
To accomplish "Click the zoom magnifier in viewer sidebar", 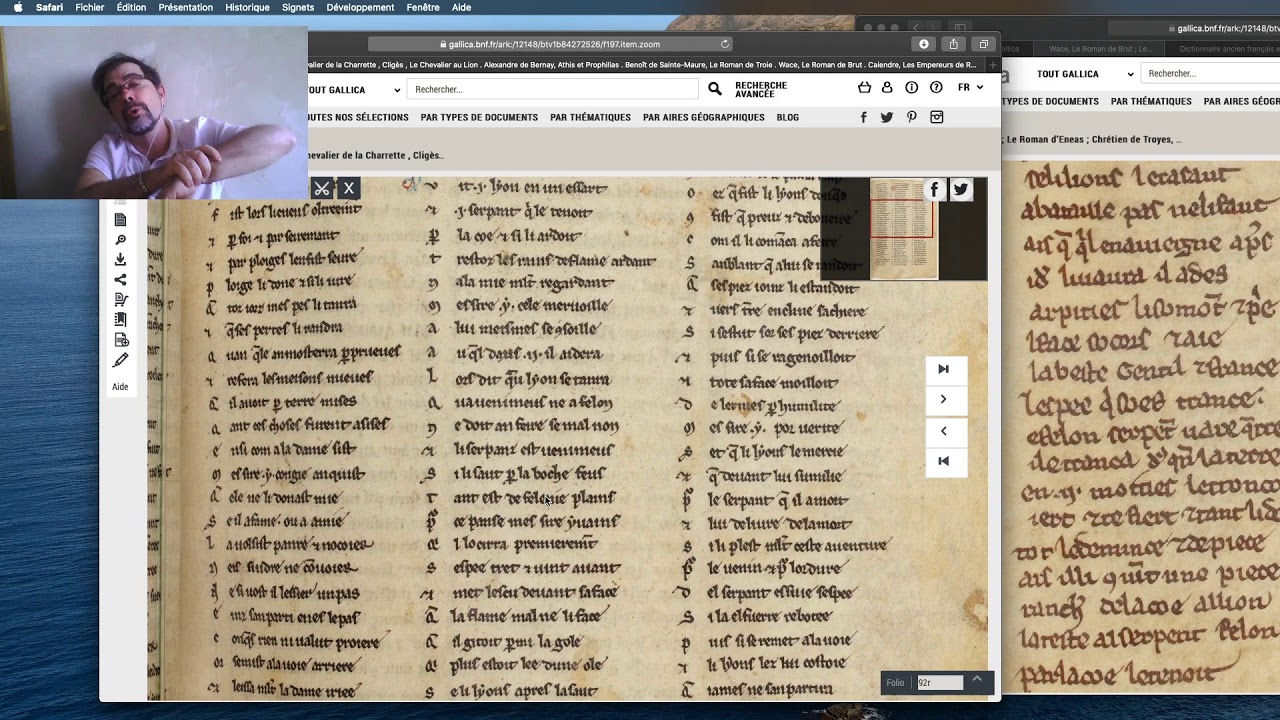I will pos(121,240).
